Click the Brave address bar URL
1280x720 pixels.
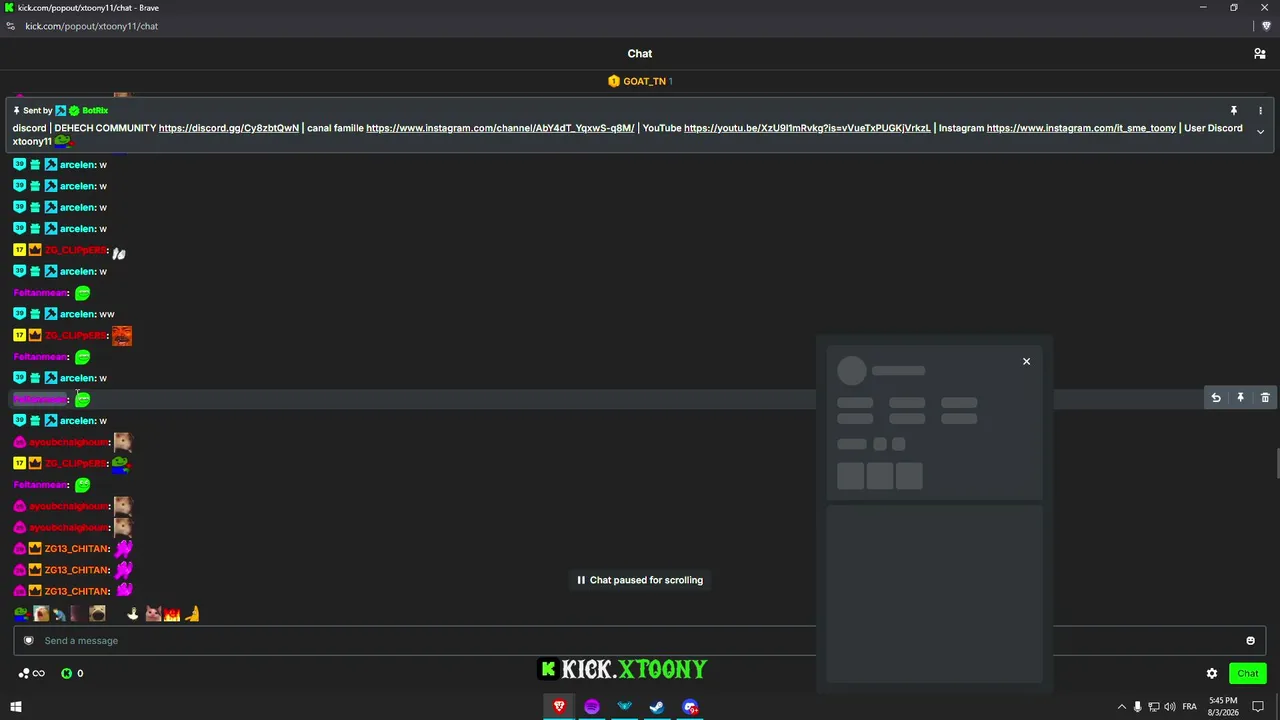click(92, 26)
